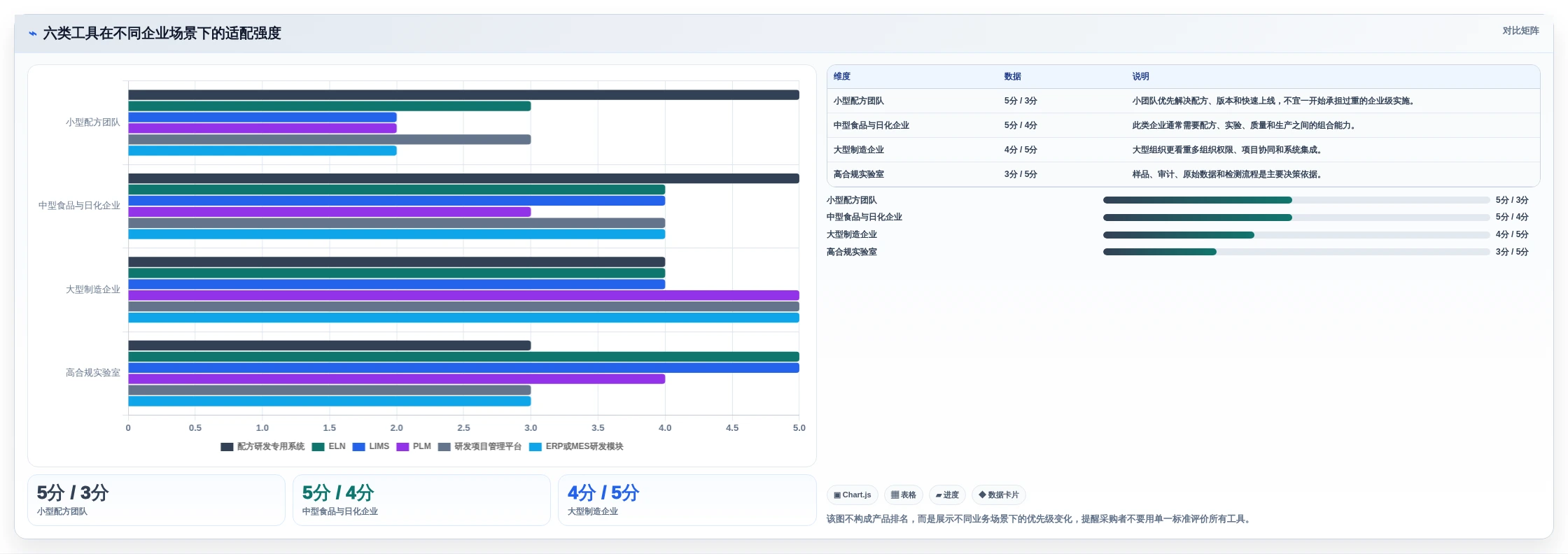The height and width of the screenshot is (554, 1568).
Task: Click the 4分 / 5分 table data cell
Action: click(x=1021, y=150)
